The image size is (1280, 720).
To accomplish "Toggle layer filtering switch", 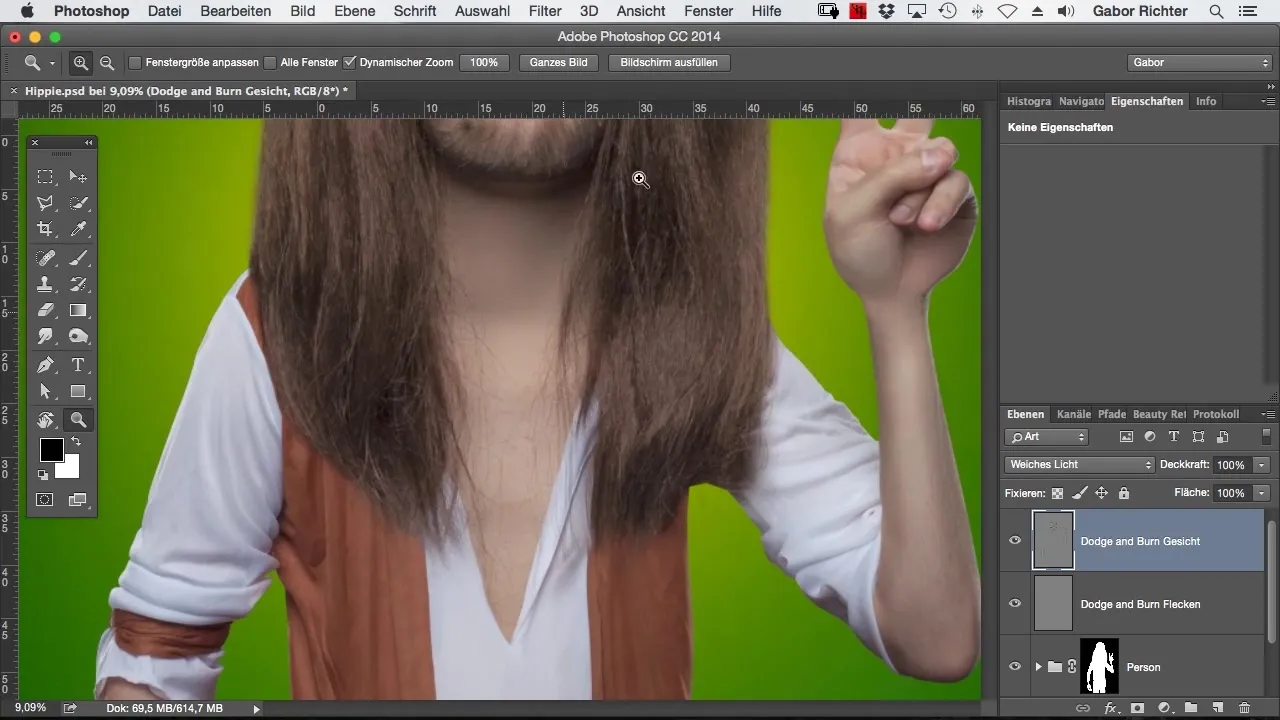I will [x=1266, y=436].
